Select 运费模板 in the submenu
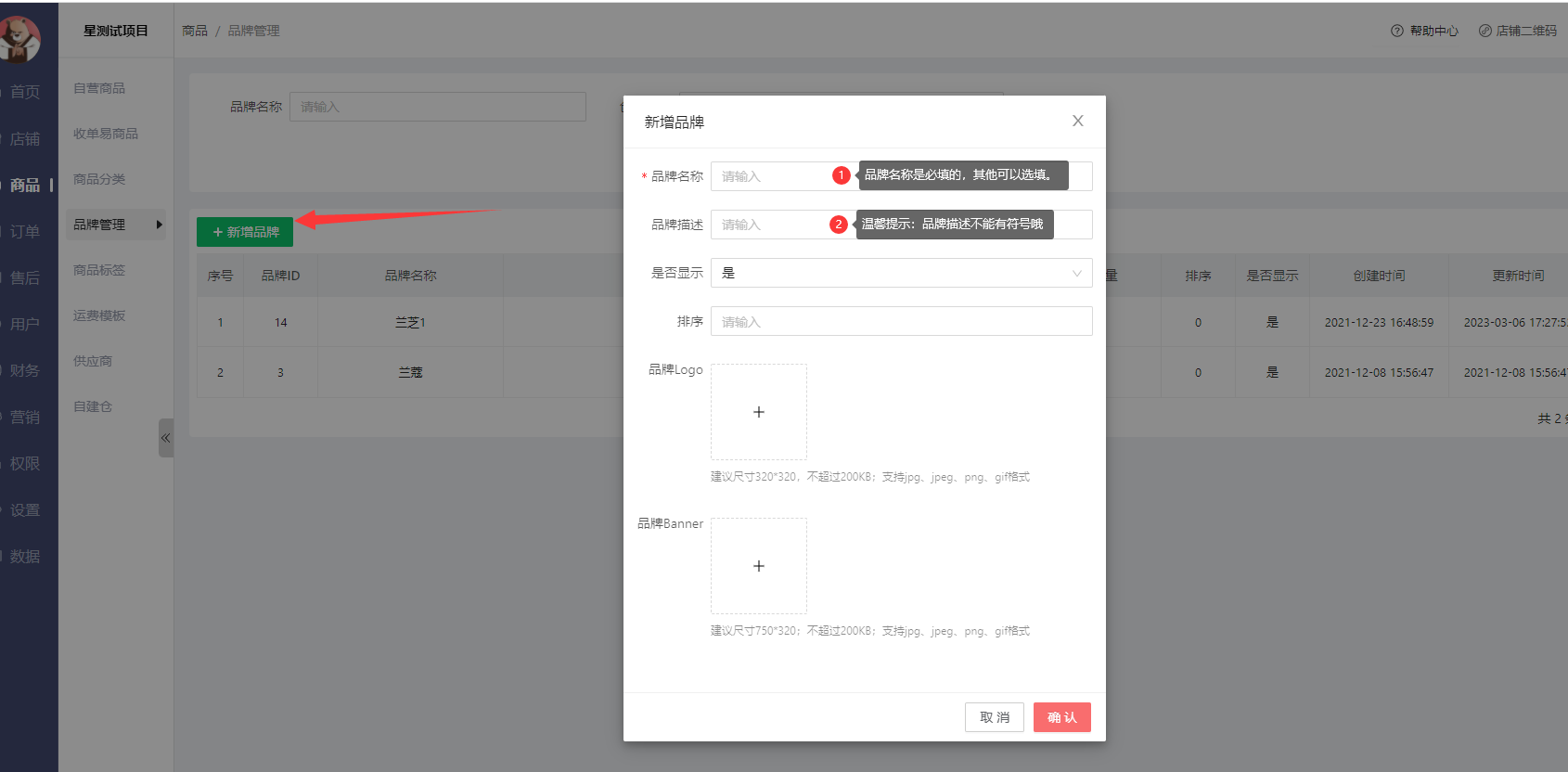Image resolution: width=1568 pixels, height=772 pixels. (x=99, y=315)
